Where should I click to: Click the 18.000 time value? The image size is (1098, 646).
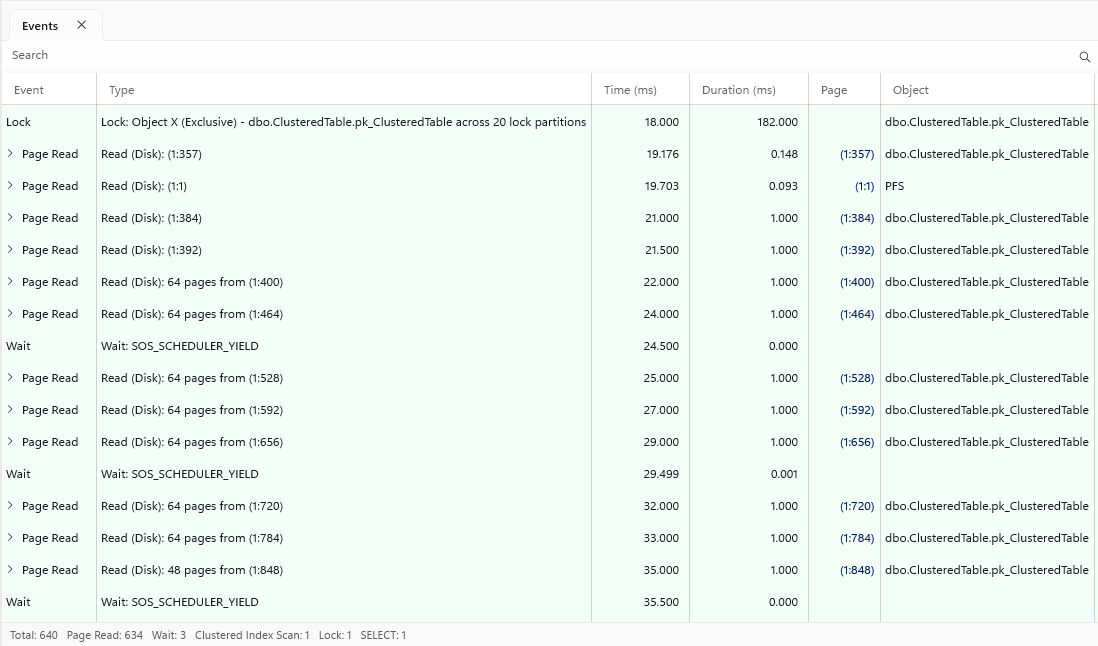point(662,122)
